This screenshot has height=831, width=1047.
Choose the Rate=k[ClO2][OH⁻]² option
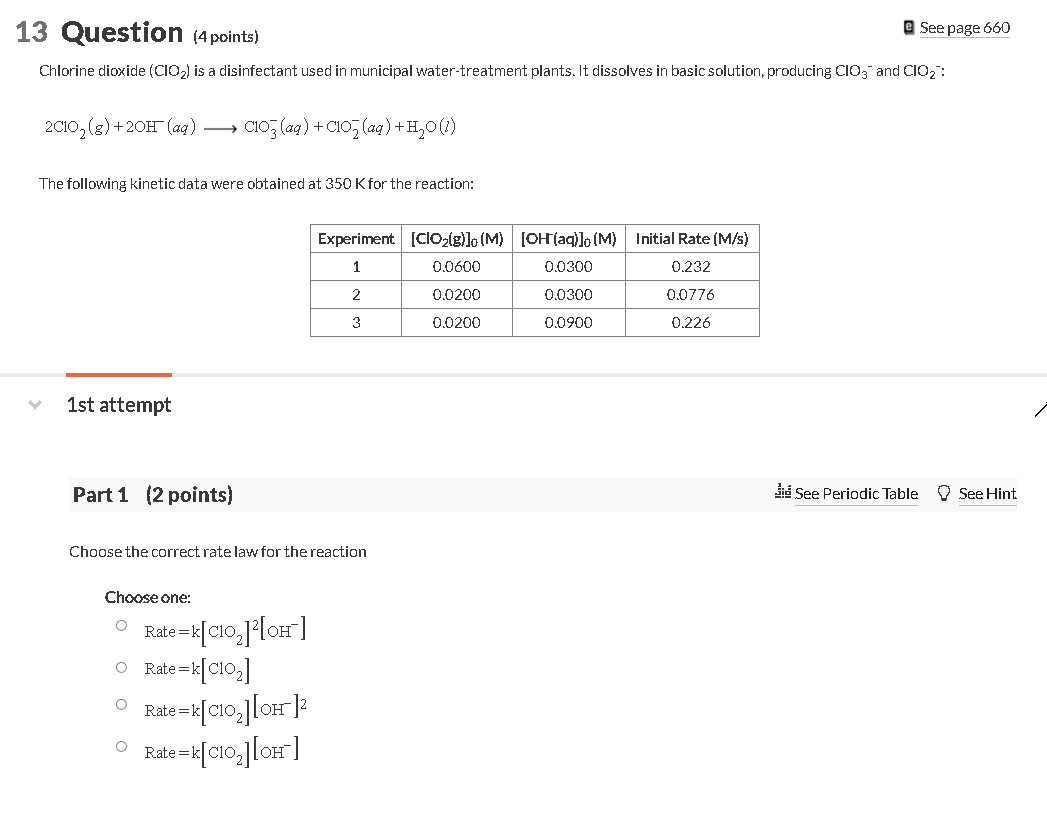[121, 703]
